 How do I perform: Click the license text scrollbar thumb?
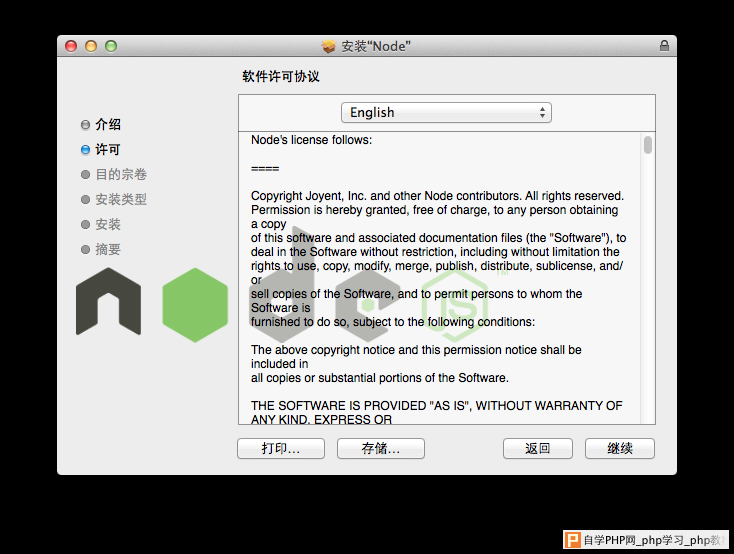648,145
